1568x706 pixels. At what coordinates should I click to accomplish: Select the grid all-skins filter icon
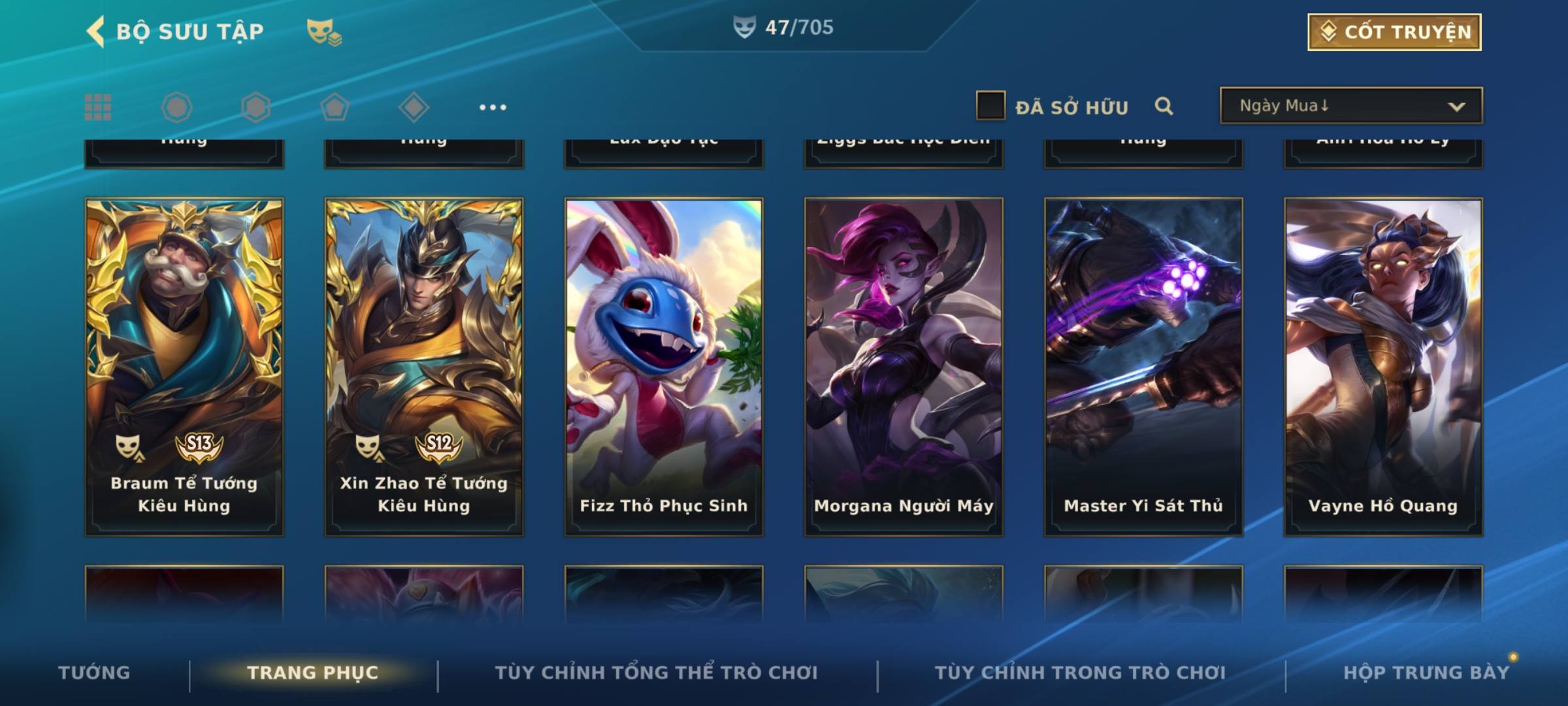tap(98, 107)
